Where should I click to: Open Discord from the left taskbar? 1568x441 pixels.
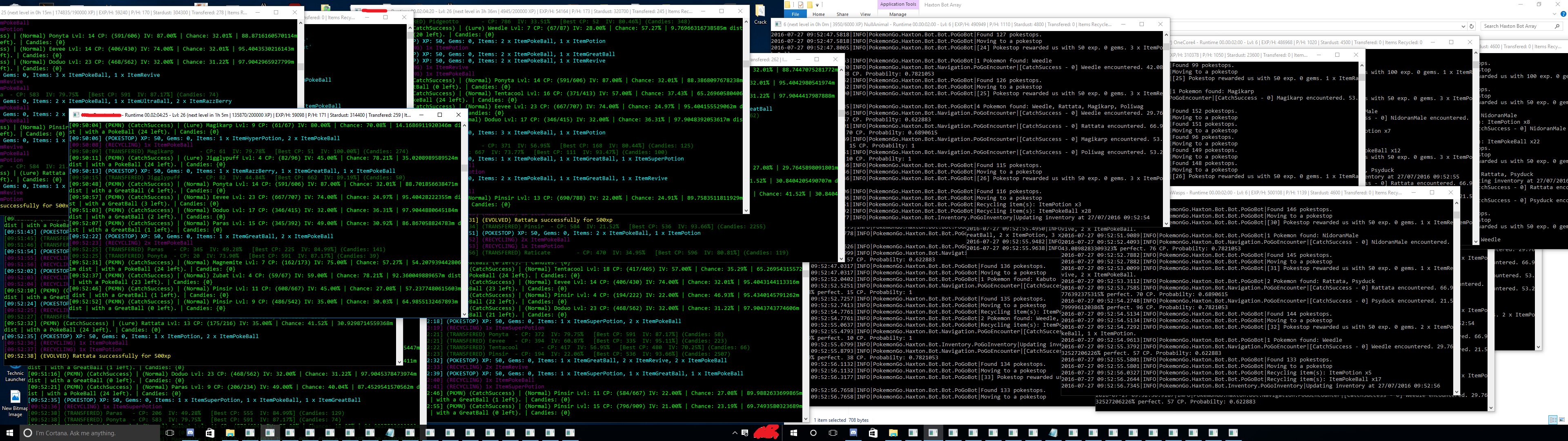191,433
